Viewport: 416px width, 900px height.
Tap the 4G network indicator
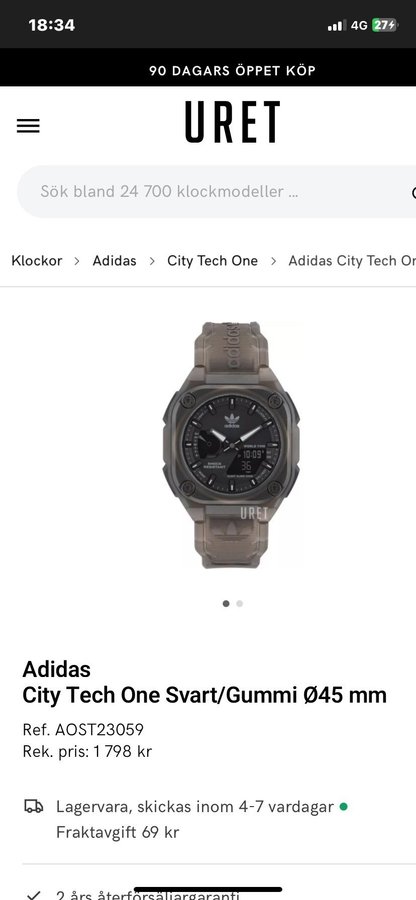(359, 25)
